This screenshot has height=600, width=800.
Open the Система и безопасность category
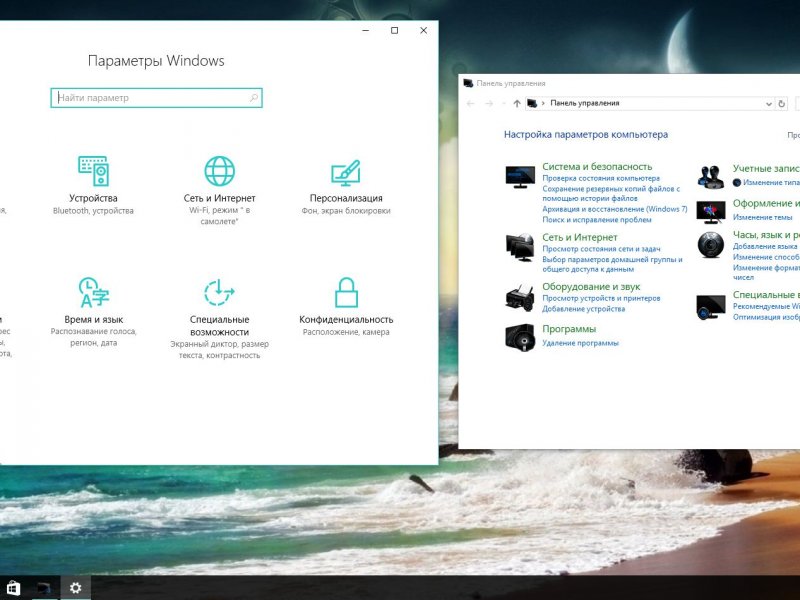pos(597,166)
